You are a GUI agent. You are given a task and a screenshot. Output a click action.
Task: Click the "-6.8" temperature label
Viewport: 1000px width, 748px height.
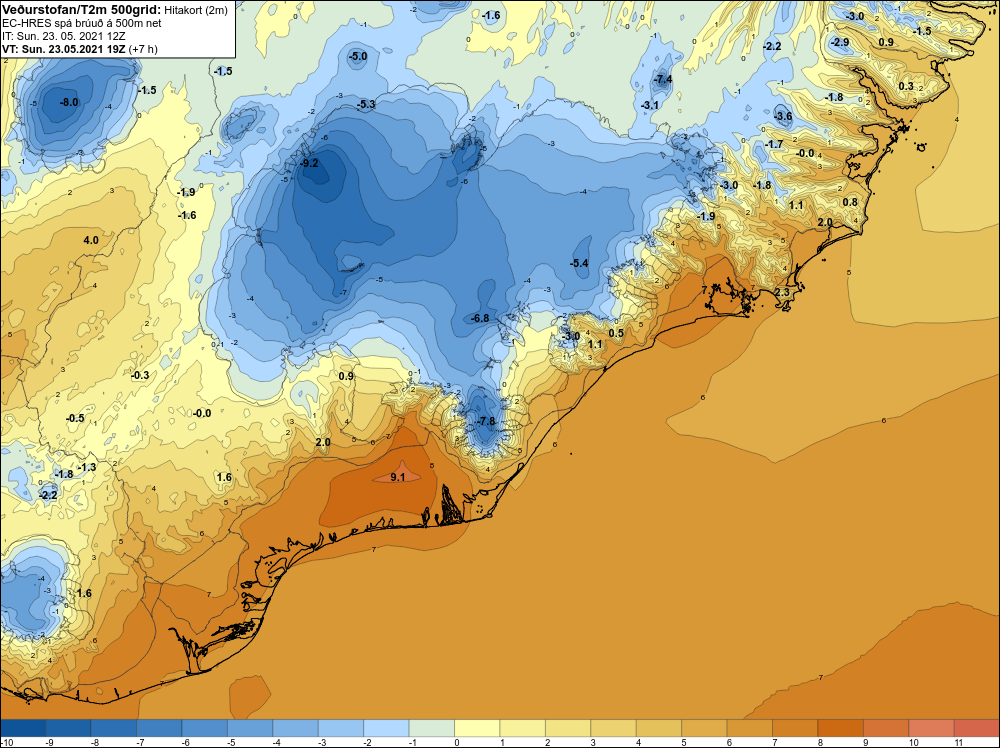480,318
